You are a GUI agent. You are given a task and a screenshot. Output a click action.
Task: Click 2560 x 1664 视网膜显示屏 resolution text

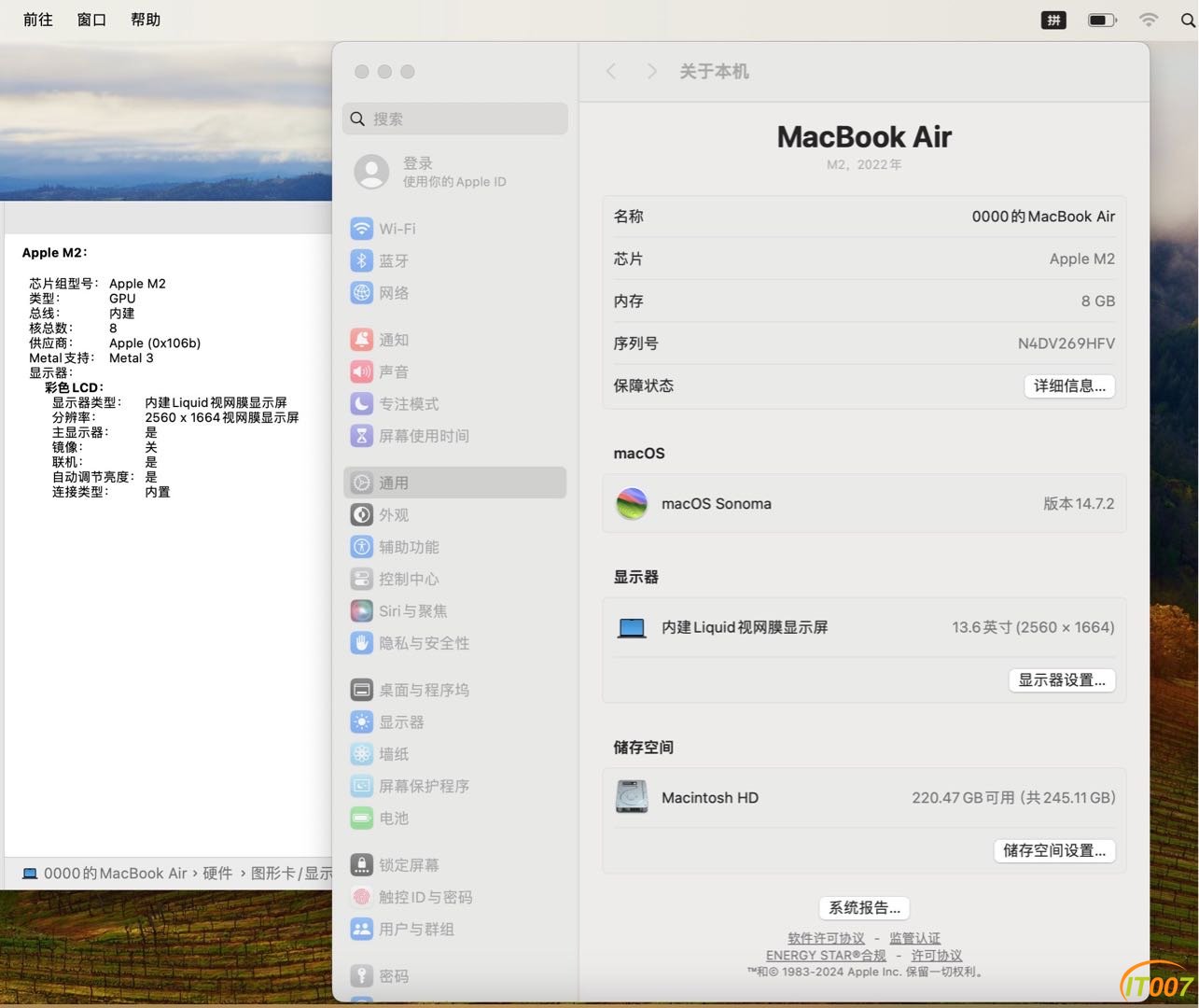pos(222,417)
